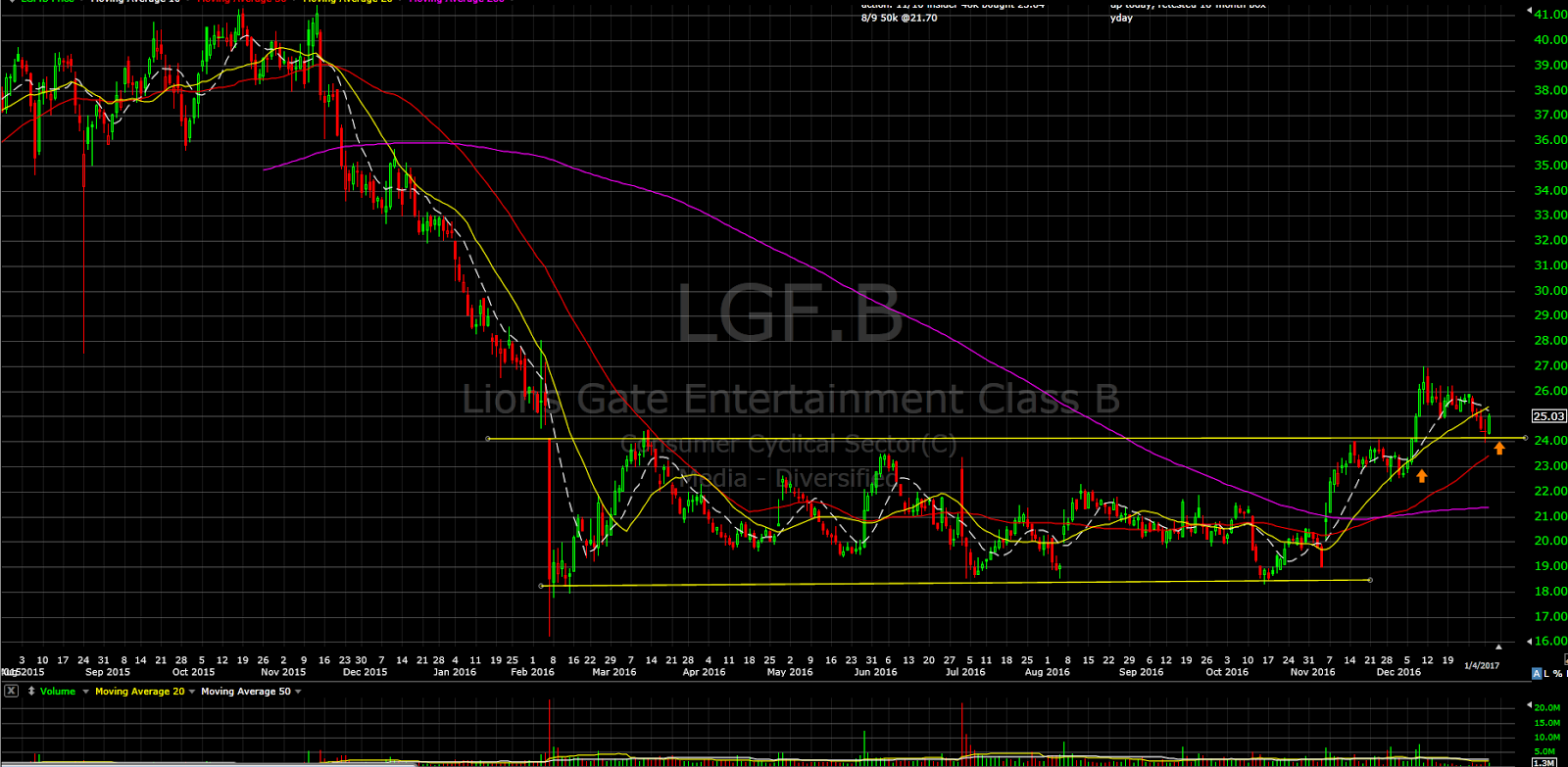The height and width of the screenshot is (767, 1568).
Task: Click the Jun 2016 date axis label
Action: pyautogui.click(x=875, y=672)
